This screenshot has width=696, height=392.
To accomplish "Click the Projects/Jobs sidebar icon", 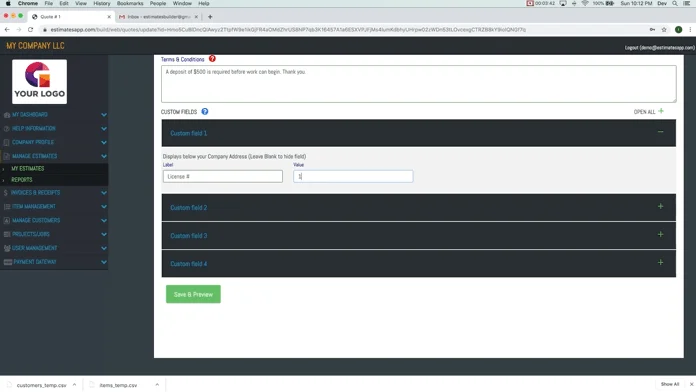I will tap(7, 234).
